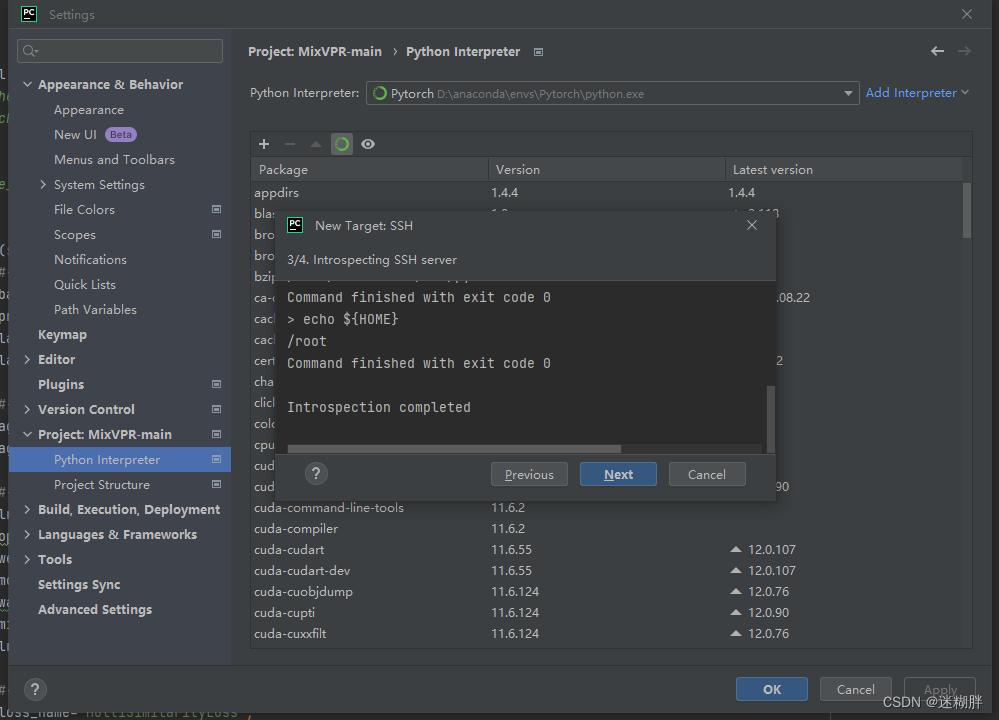Click upgrade arrow for cuda-cuxxfilt
This screenshot has width=999, height=720.
click(736, 633)
